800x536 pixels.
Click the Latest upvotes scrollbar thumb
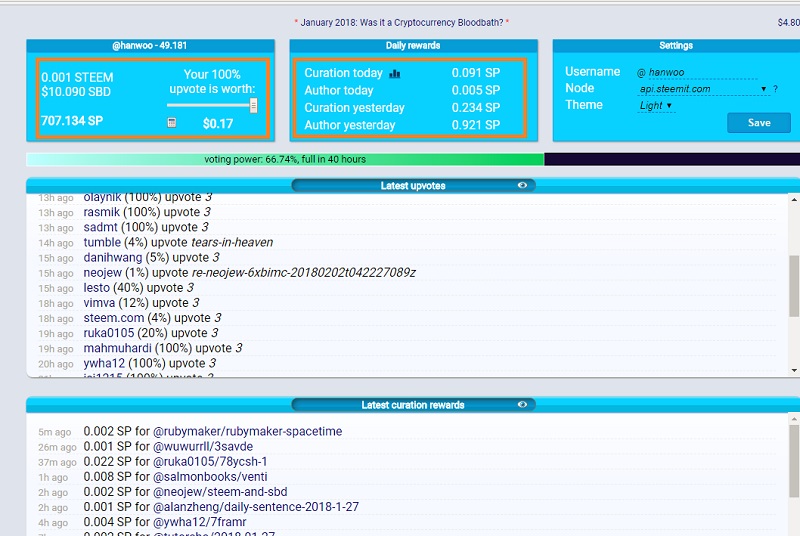tap(794, 286)
